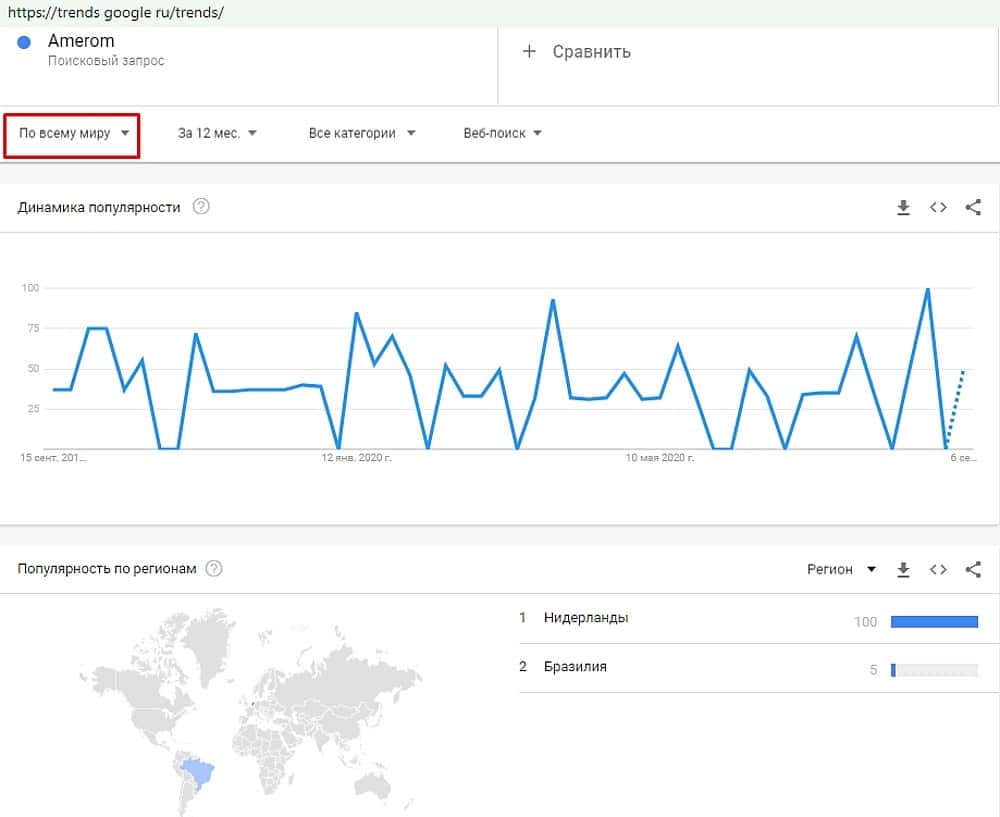Viewport: 1000px width, 817px height.
Task: Share the popularity dynamics chart
Action: coord(973,207)
